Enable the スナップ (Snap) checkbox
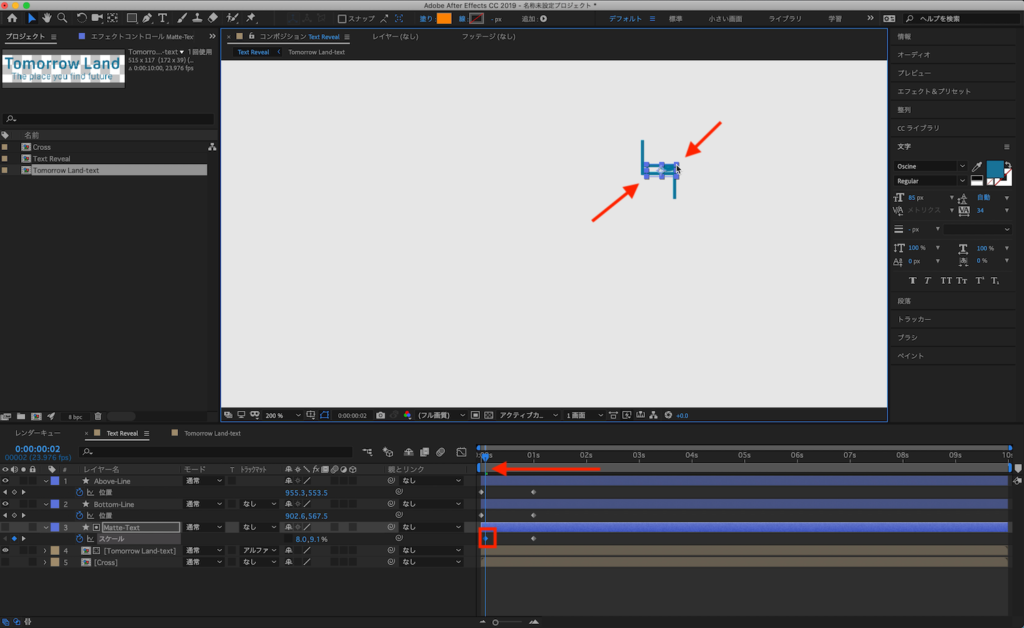 (x=342, y=19)
